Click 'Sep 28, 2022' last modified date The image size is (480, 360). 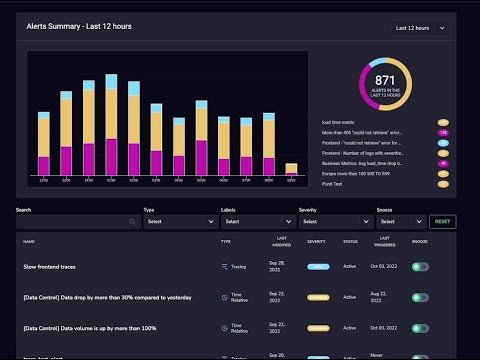[x=277, y=266]
